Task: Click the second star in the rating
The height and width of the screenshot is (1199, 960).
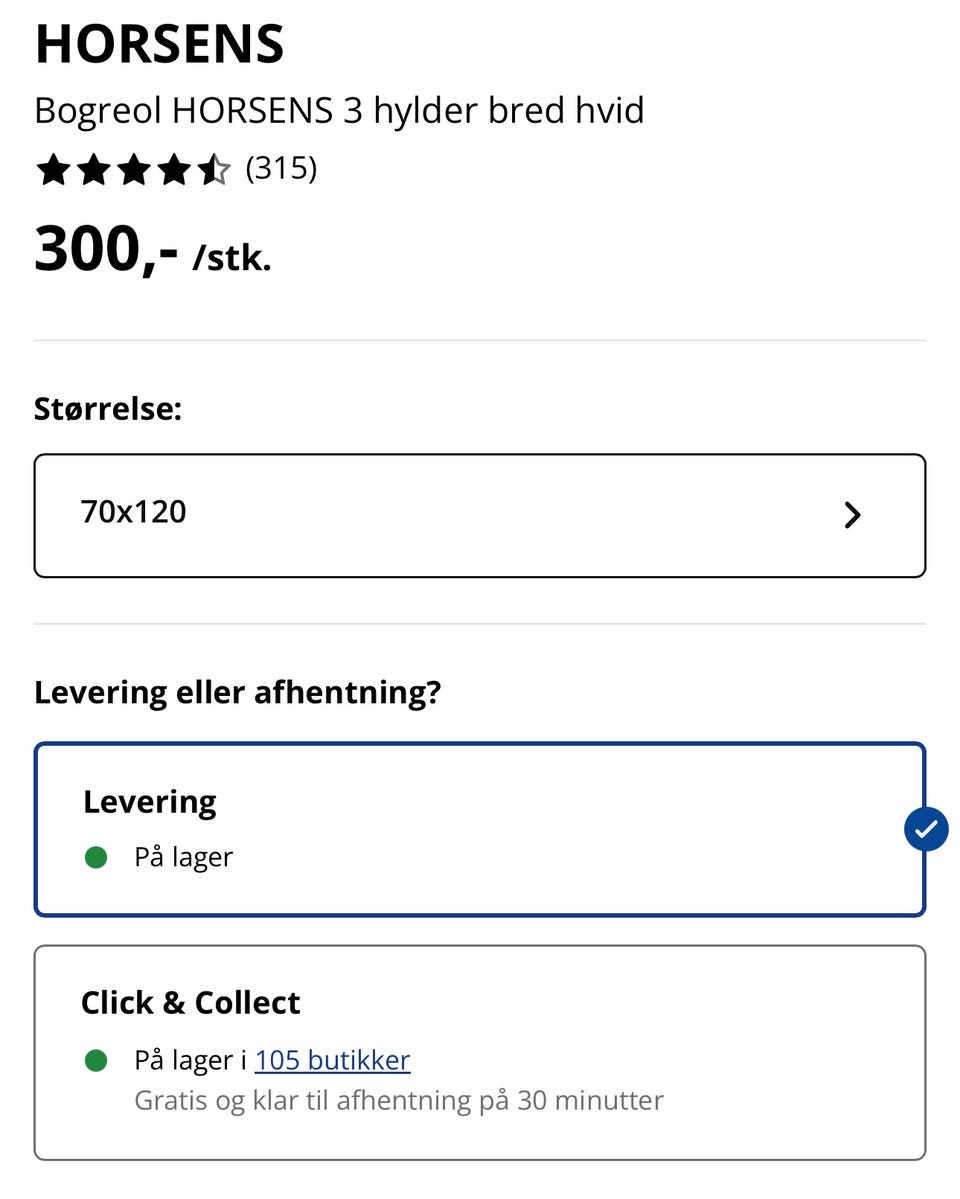Action: coord(93,170)
